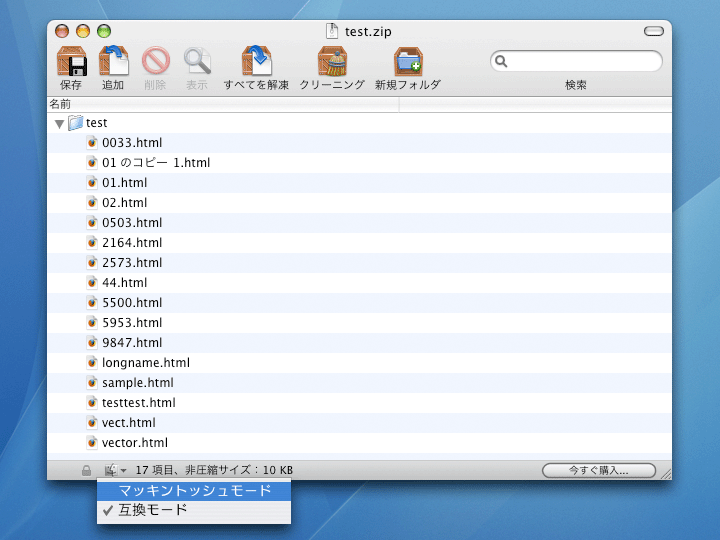Select file 2164.html
Screen dimensions: 720x540
tap(359, 243)
